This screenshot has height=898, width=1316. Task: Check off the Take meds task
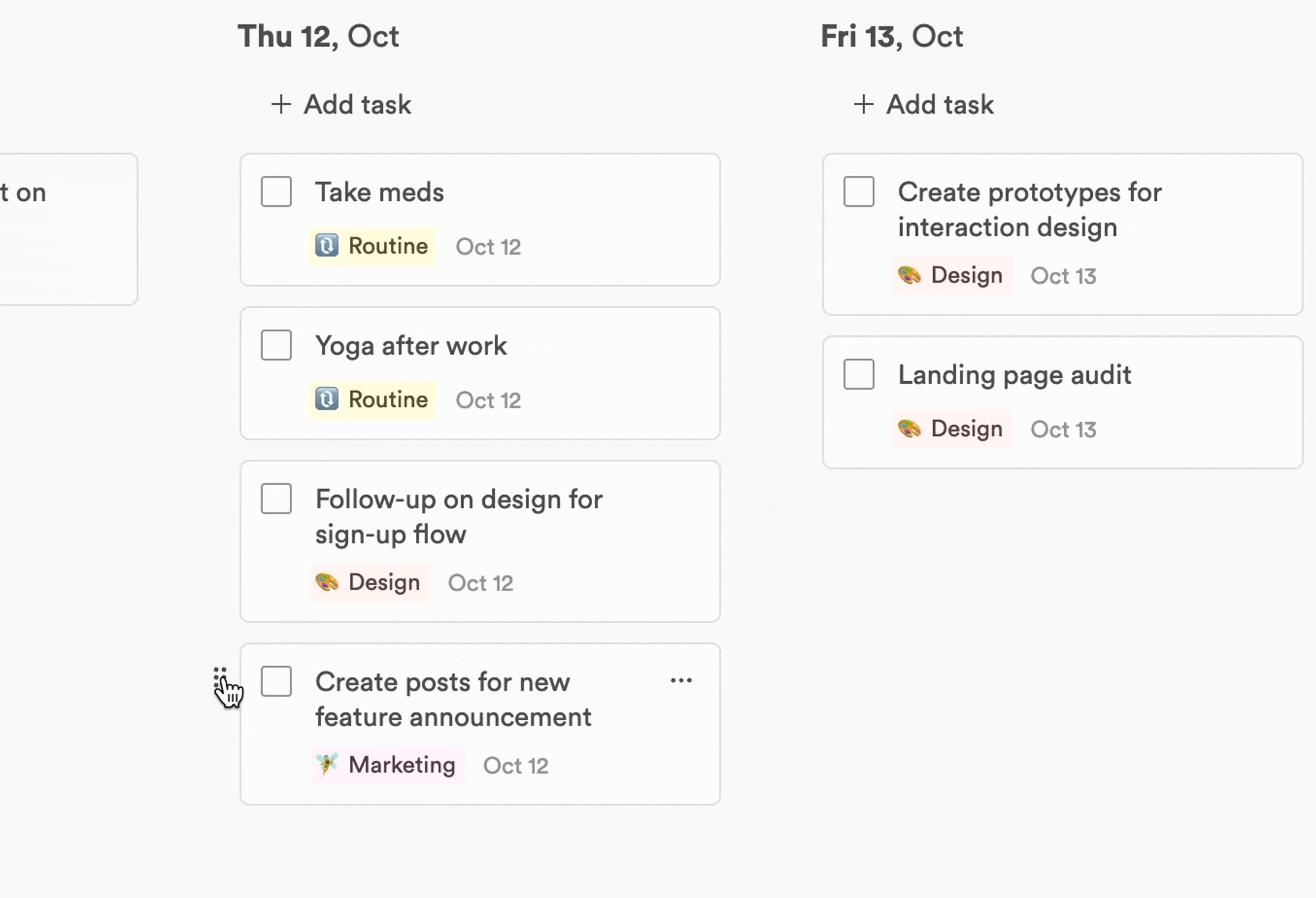pos(276,192)
